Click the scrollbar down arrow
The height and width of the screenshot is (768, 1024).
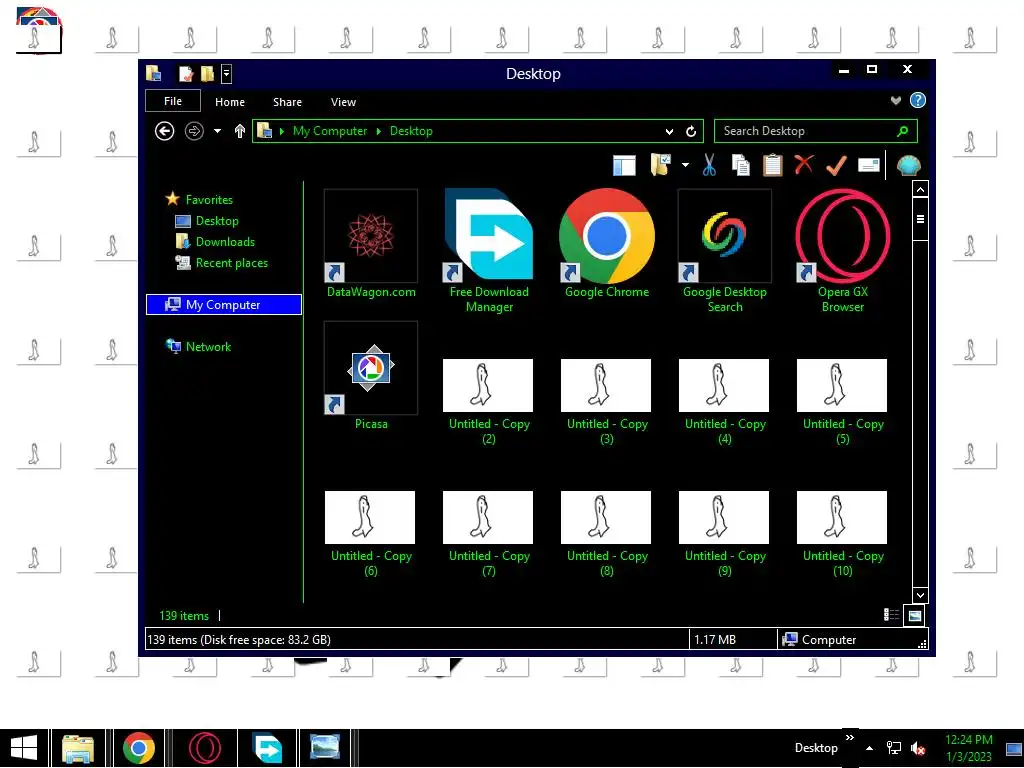point(920,595)
